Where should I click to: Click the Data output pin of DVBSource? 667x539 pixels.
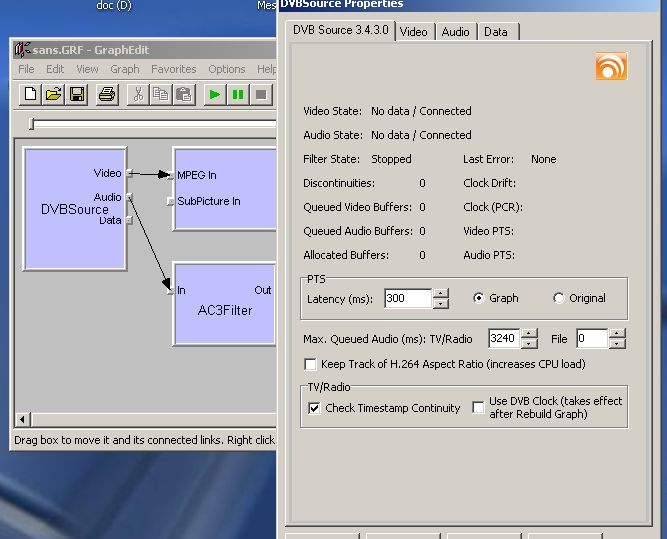(x=129, y=220)
